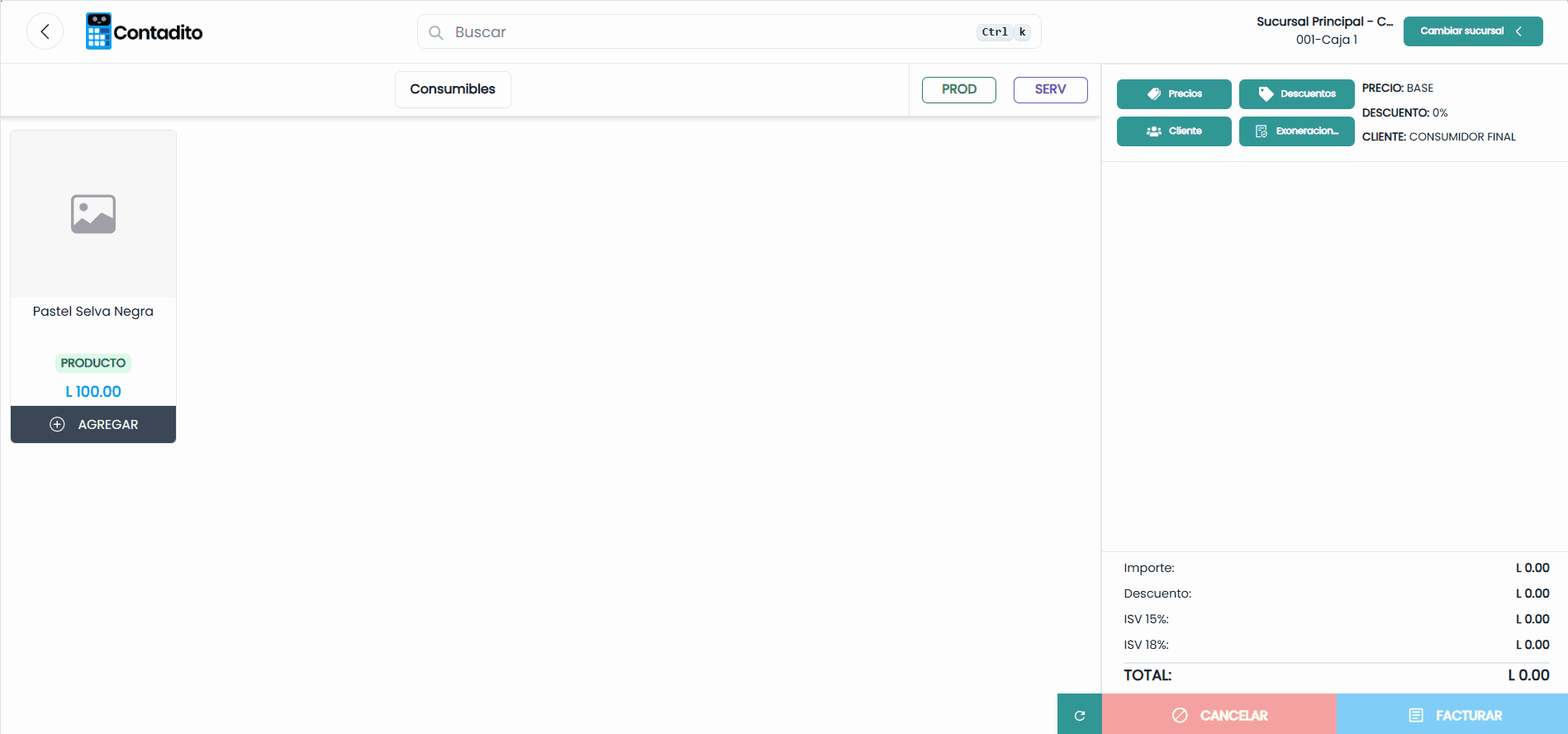This screenshot has height=734, width=1568.
Task: Click the Contadito calculator logo
Action: 98,31
